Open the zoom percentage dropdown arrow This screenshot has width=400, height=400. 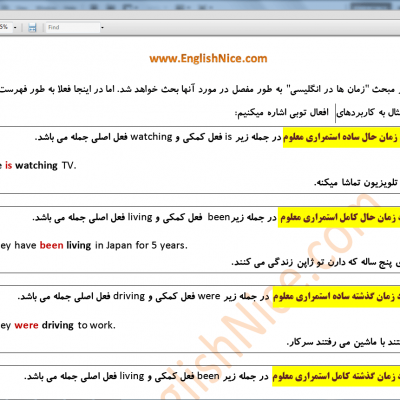[x=15, y=28]
